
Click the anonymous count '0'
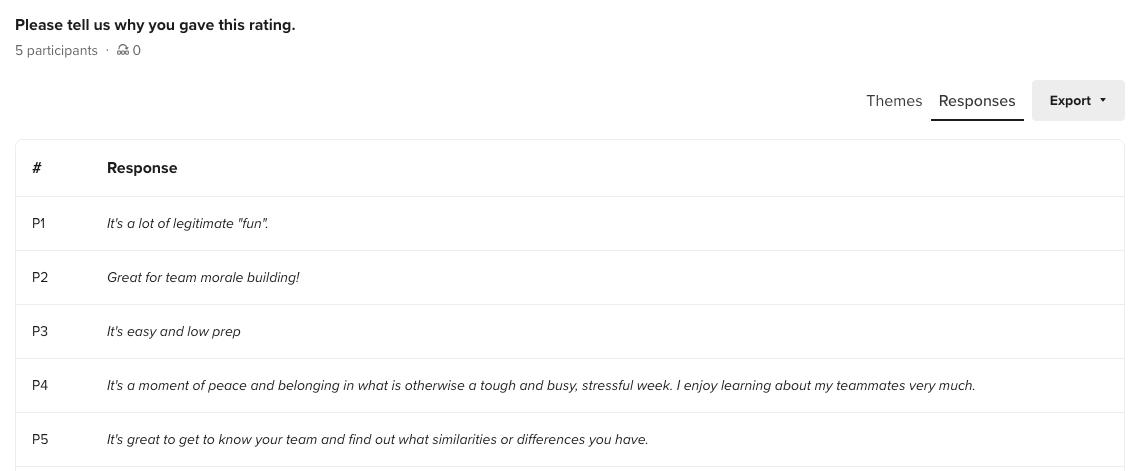[137, 50]
